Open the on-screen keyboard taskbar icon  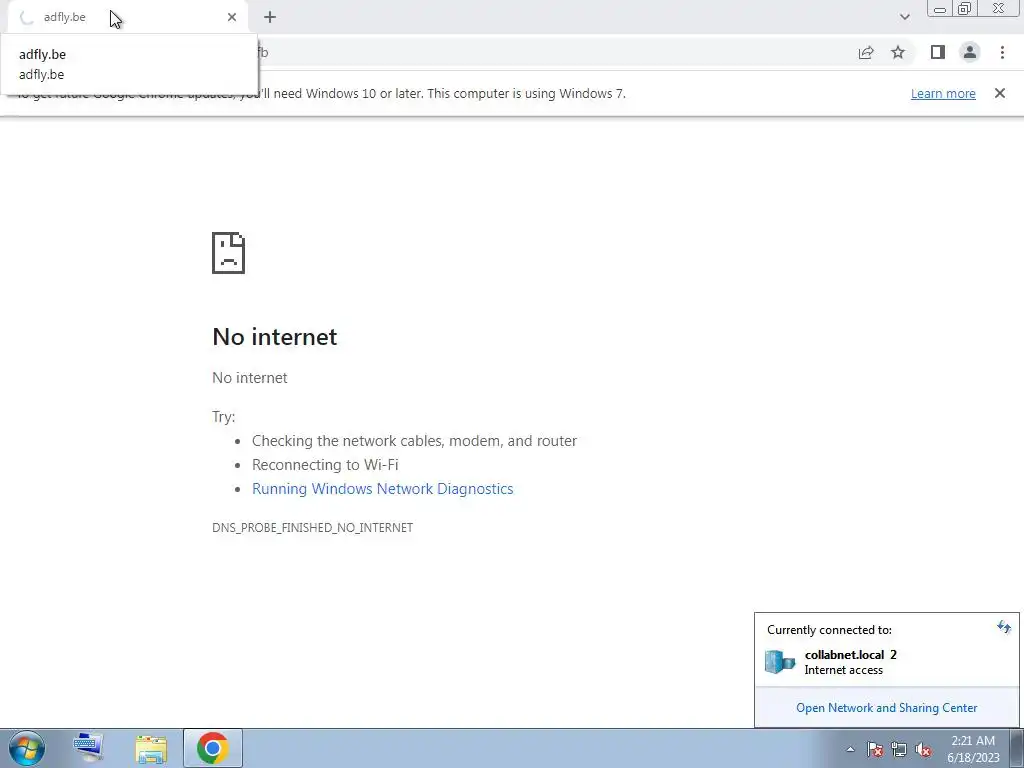coord(88,748)
